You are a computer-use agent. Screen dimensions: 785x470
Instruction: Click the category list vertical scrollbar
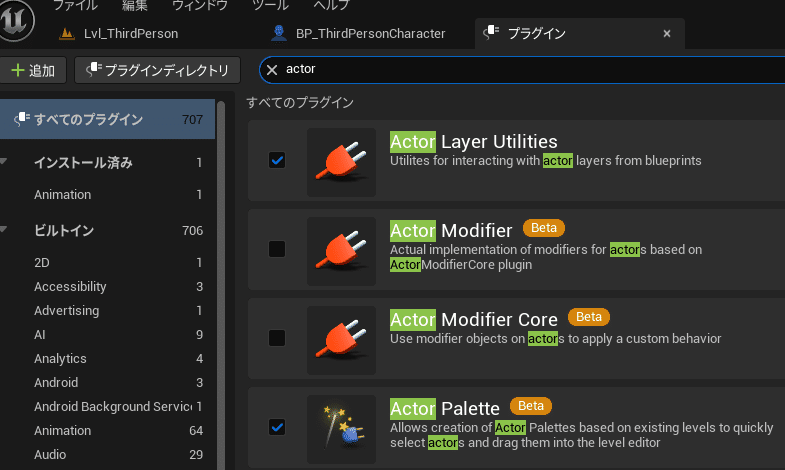[x=221, y=285]
